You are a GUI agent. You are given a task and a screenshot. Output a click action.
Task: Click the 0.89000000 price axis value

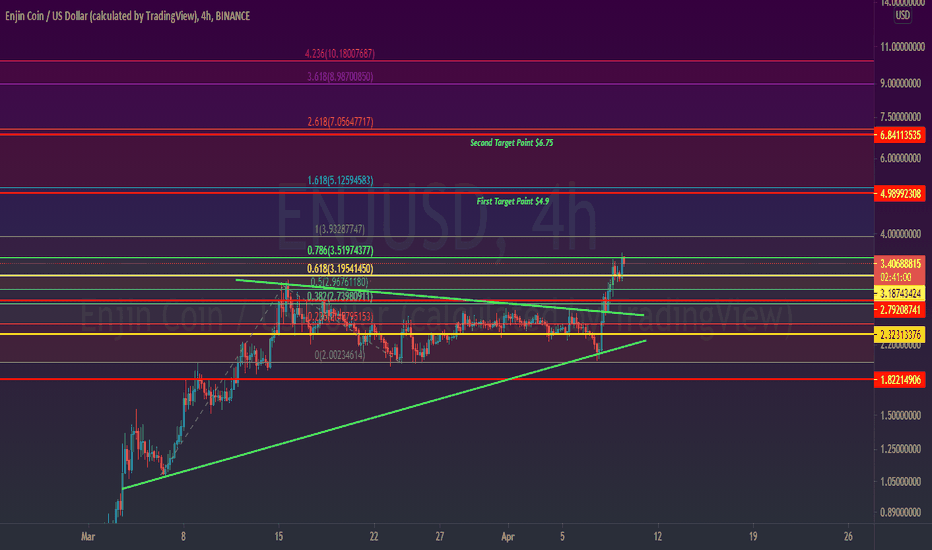(x=902, y=512)
